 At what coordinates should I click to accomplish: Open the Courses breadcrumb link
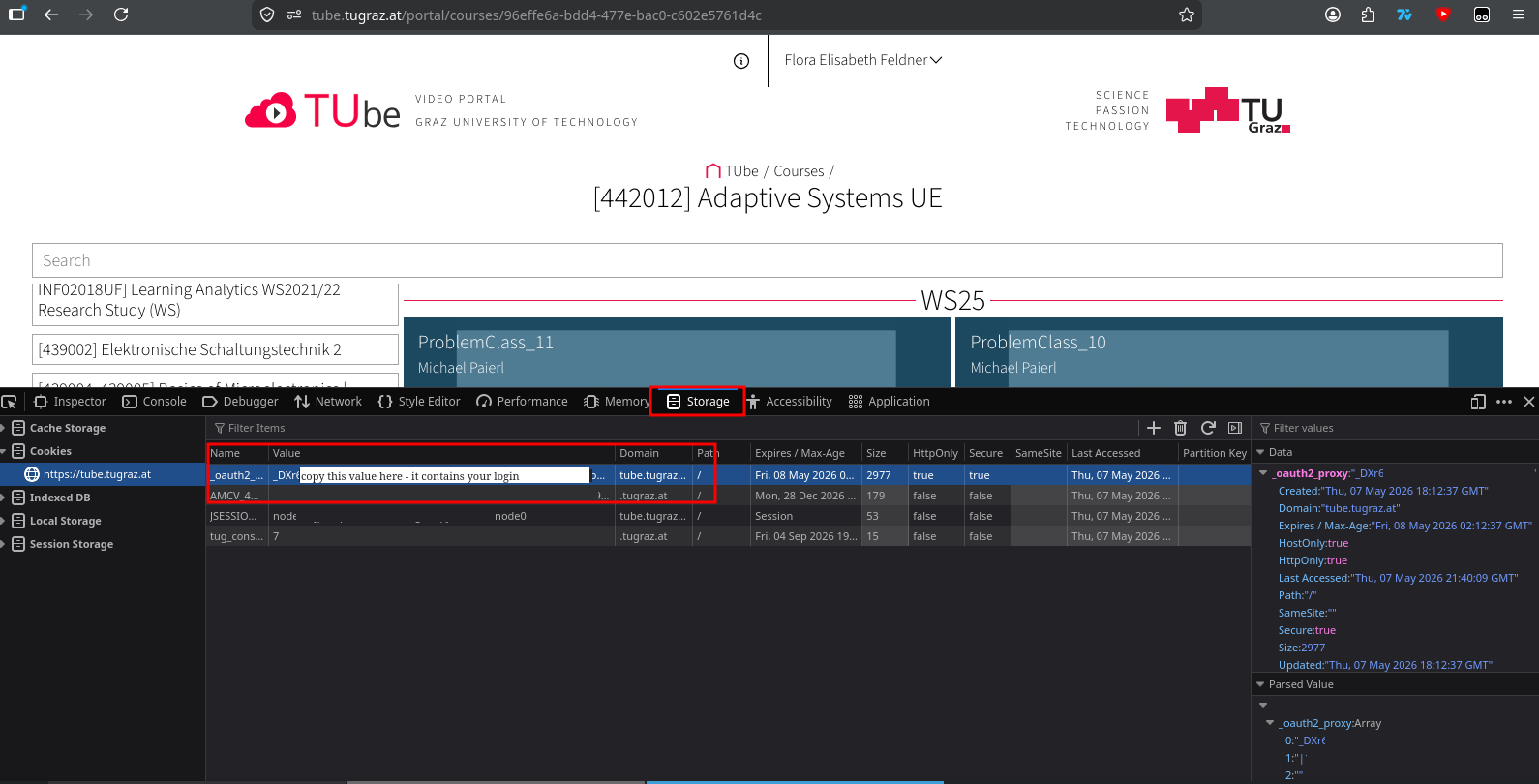pyautogui.click(x=799, y=171)
